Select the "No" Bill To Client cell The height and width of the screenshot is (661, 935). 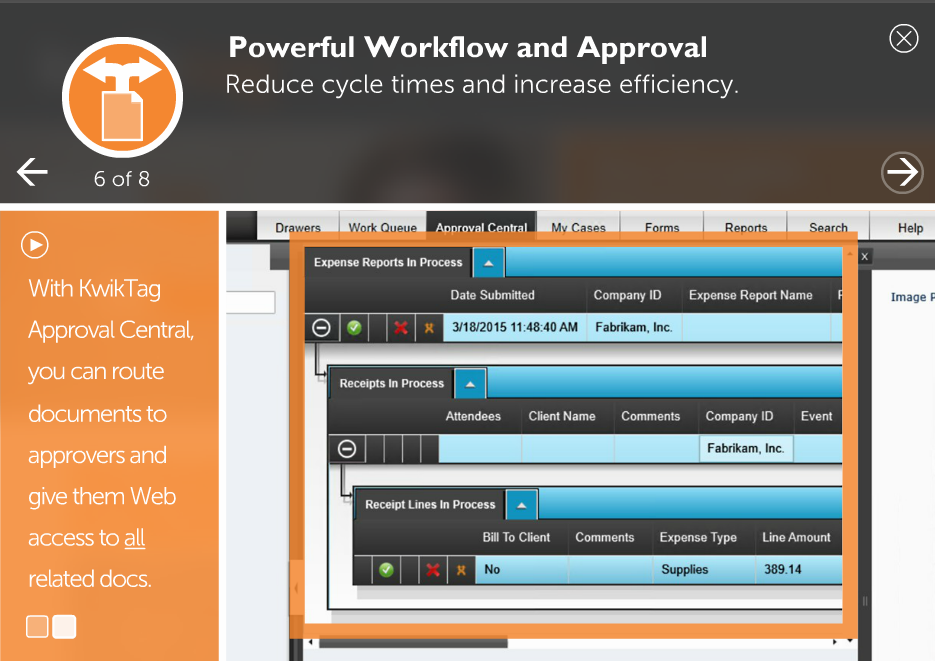pyautogui.click(x=521, y=569)
